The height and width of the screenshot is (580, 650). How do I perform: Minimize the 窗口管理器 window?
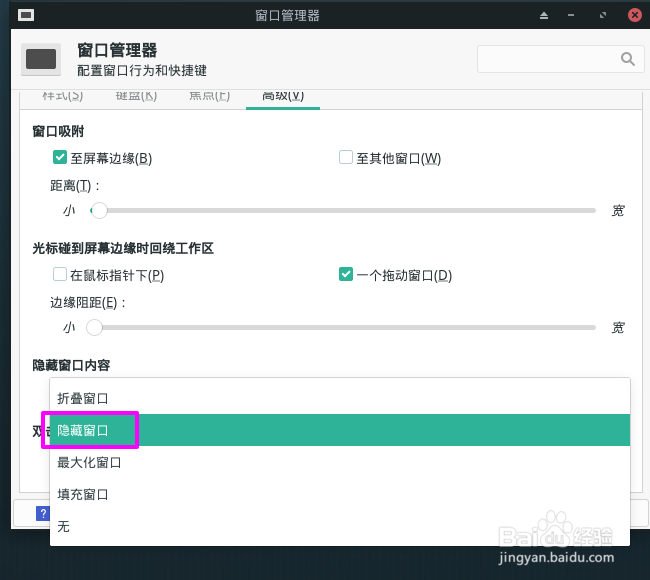coord(571,15)
